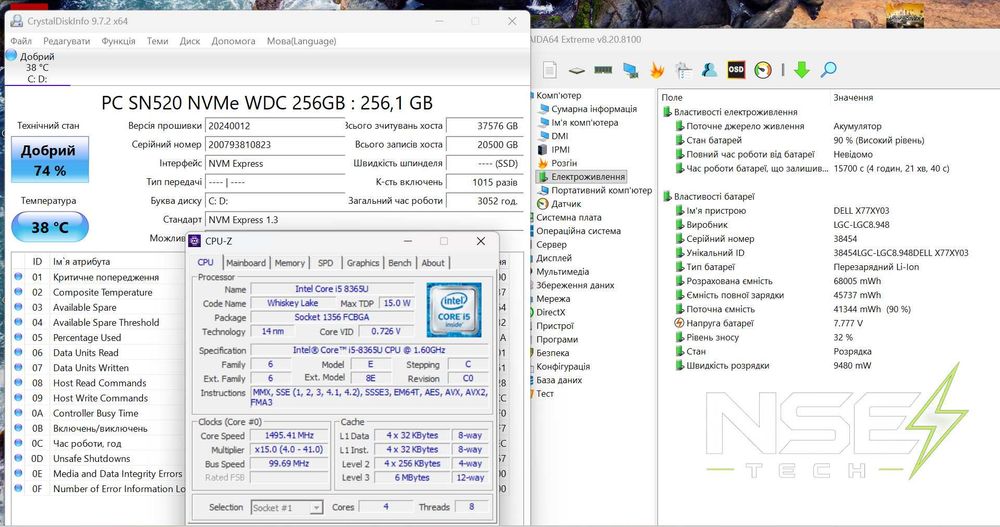1000x527 pixels.
Task: Select Ім'я комп'ютера in the AIDA64 tree
Action: pos(585,122)
